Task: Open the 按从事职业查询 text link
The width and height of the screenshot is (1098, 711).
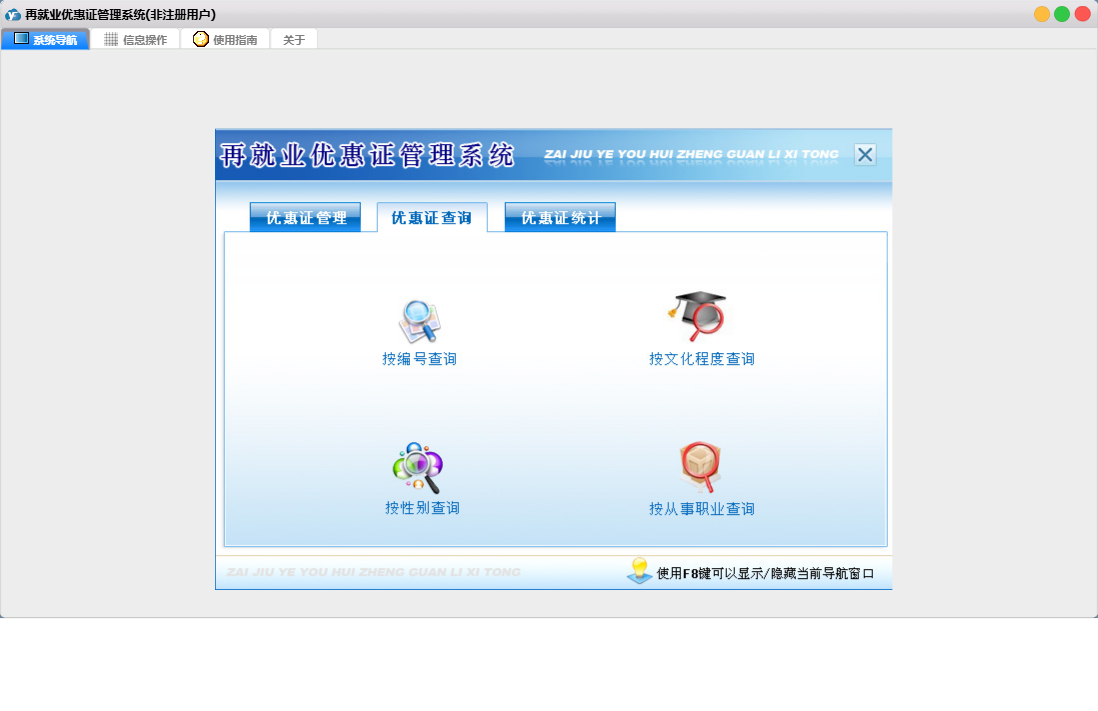Action: point(702,509)
